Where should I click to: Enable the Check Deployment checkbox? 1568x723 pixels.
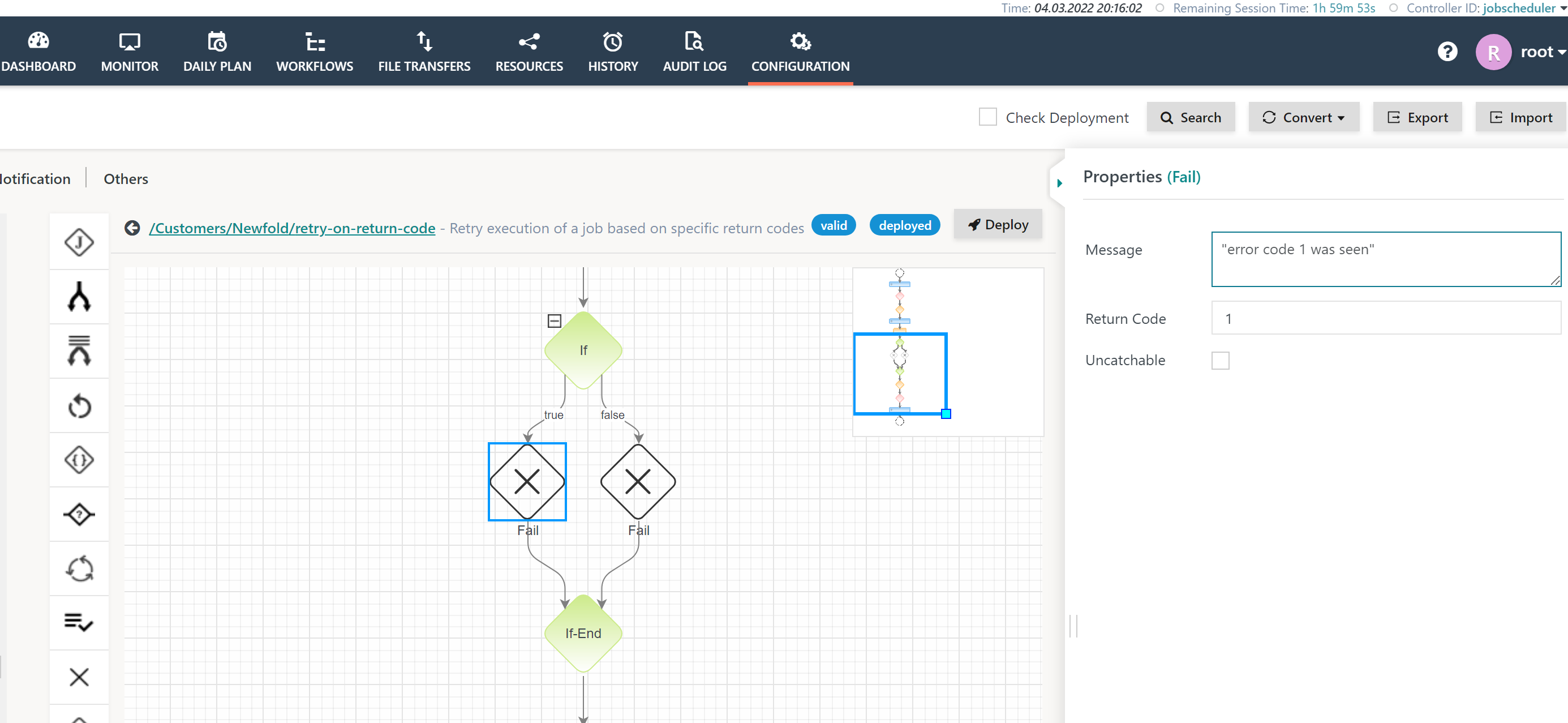(x=987, y=117)
